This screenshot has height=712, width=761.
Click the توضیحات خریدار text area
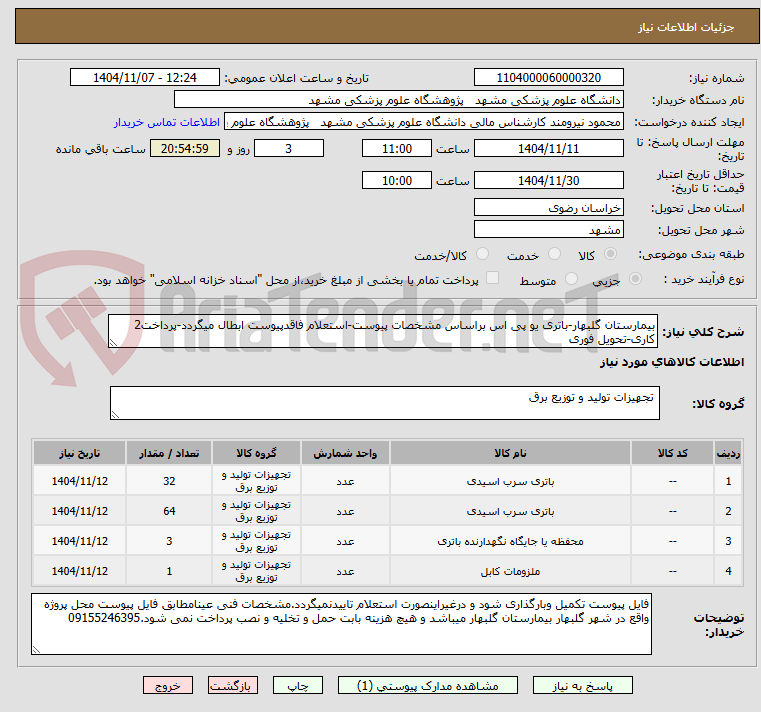341,624
